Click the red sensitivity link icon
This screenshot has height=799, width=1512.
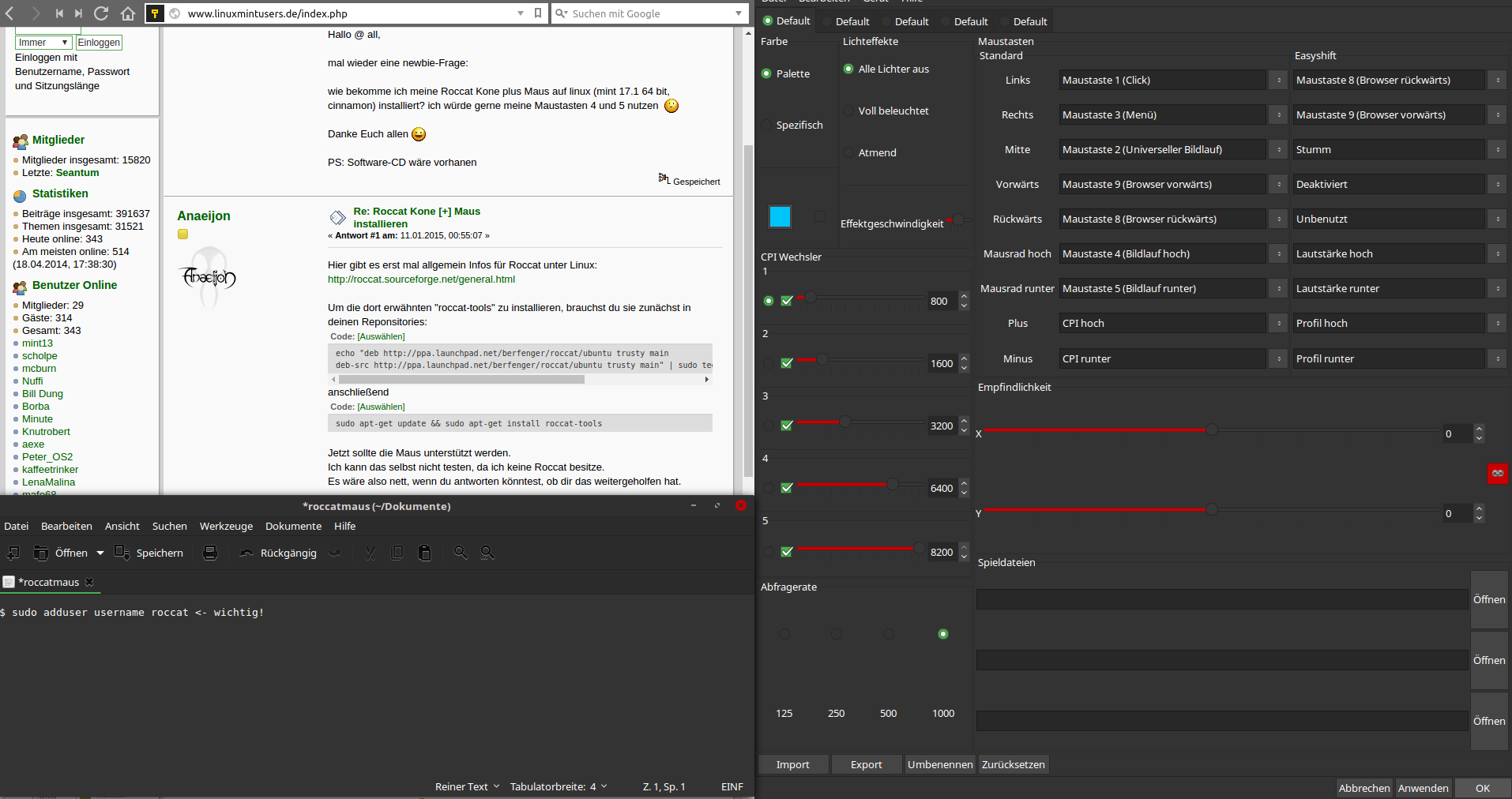1498,473
